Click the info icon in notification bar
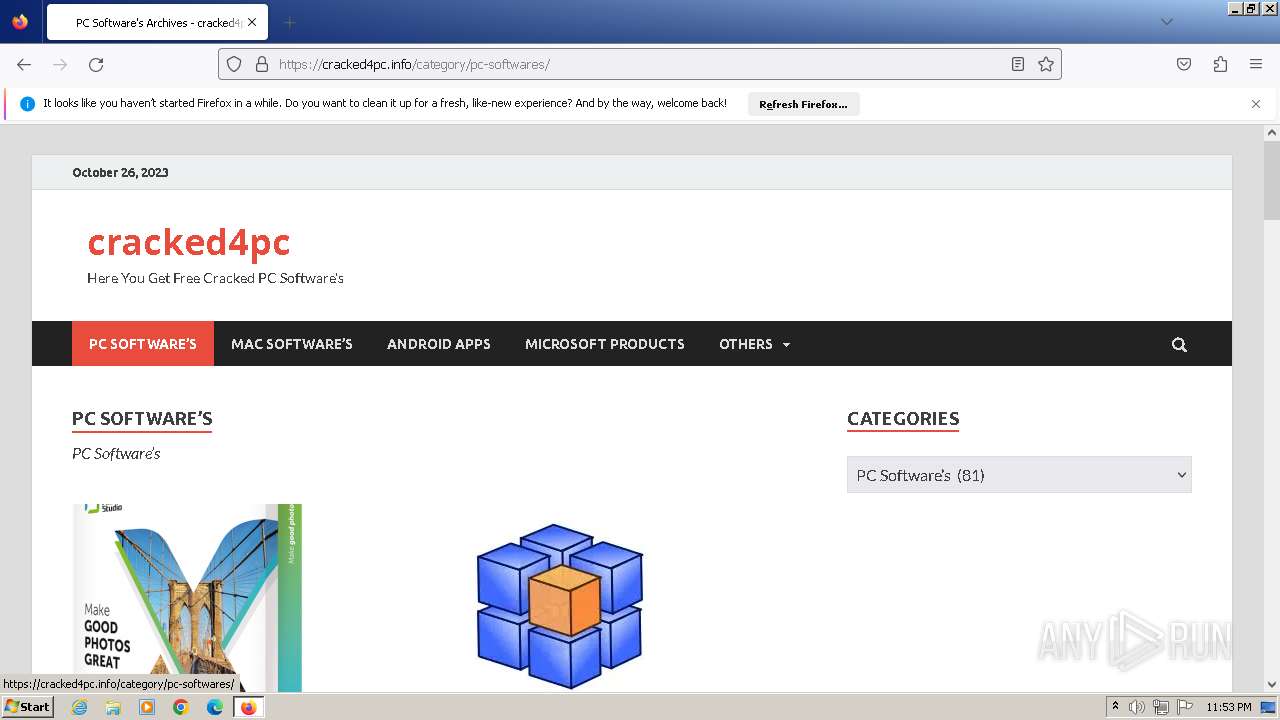 click(x=27, y=104)
